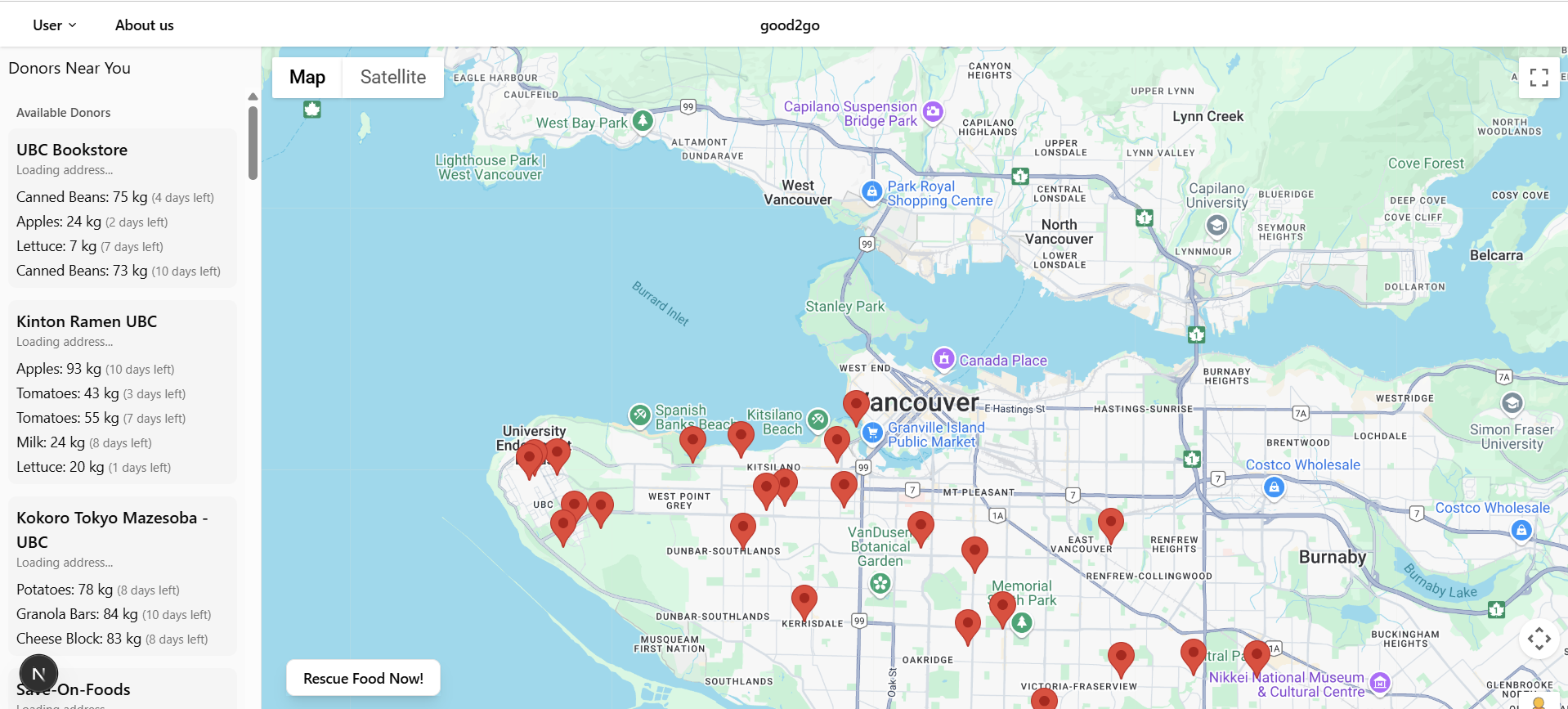Click the Highway 99 shield near Altamont
The image size is (1568, 709).
[688, 106]
